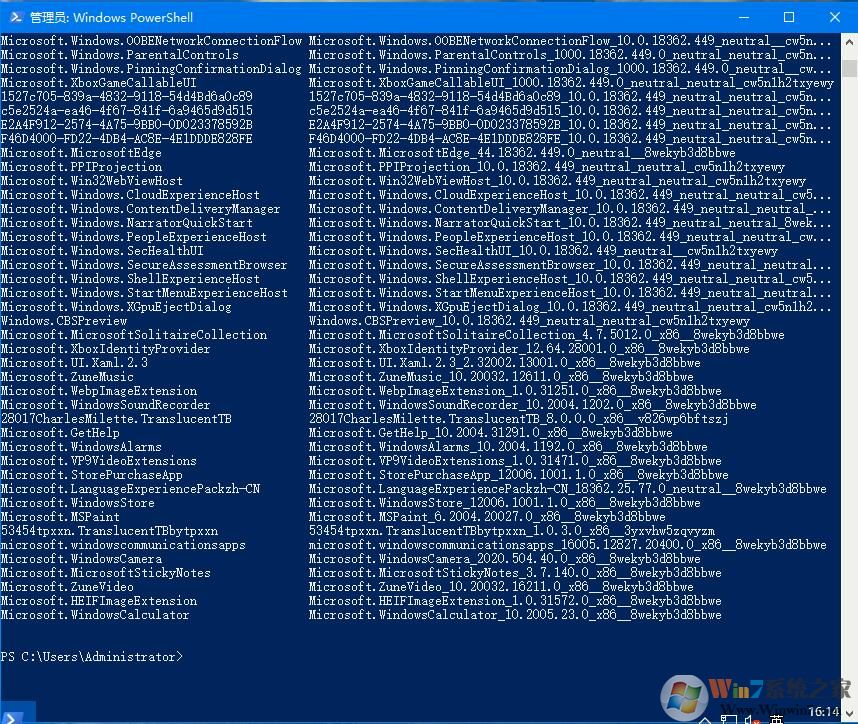
Task: Click the 英 language indicator in the tray
Action: point(777,719)
